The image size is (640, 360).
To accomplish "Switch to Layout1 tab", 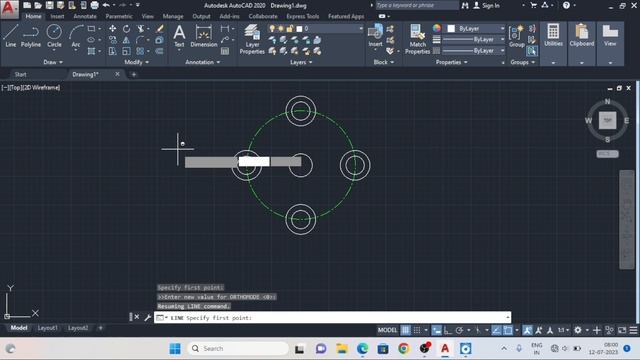I will pos(47,328).
